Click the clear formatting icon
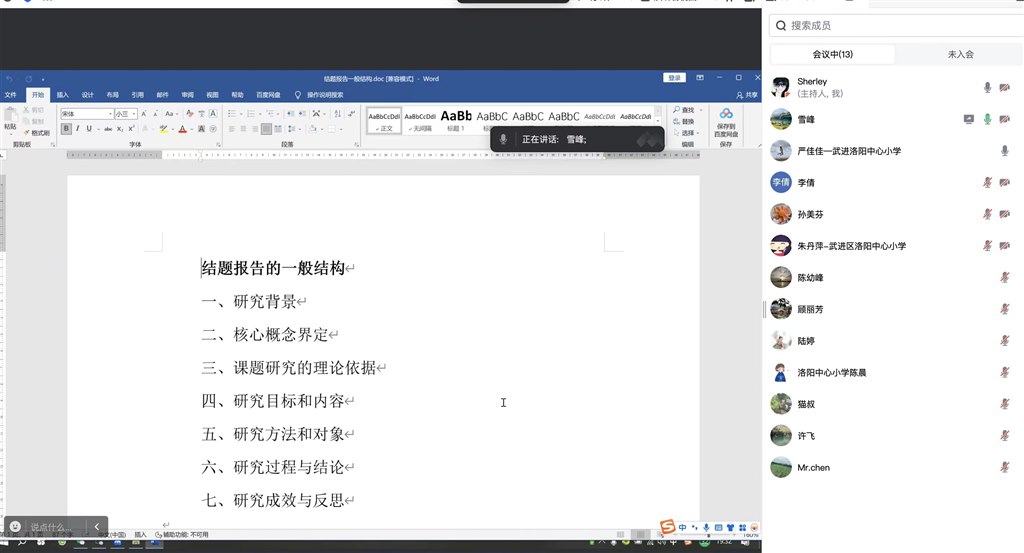 189,114
